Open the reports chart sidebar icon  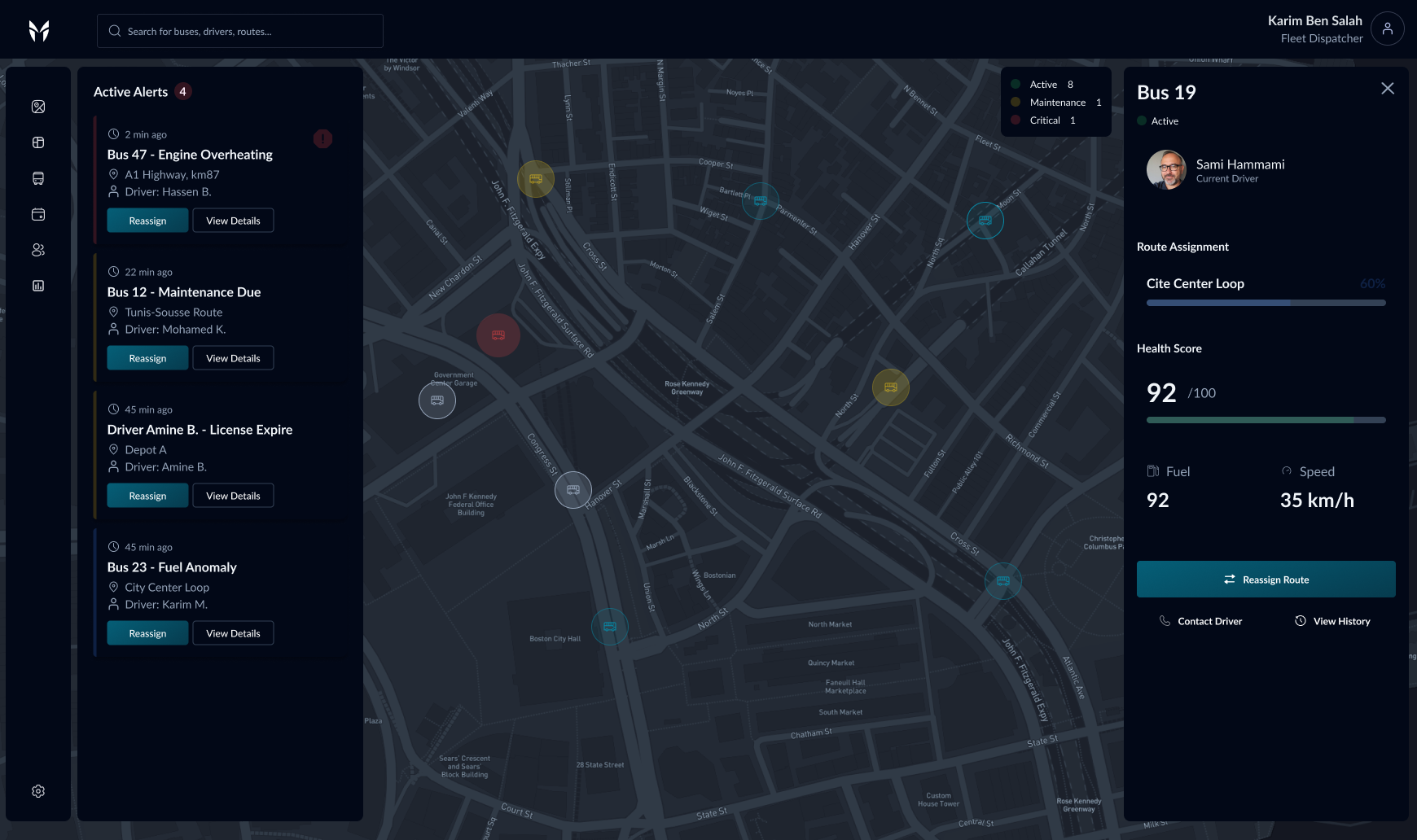coord(38,286)
